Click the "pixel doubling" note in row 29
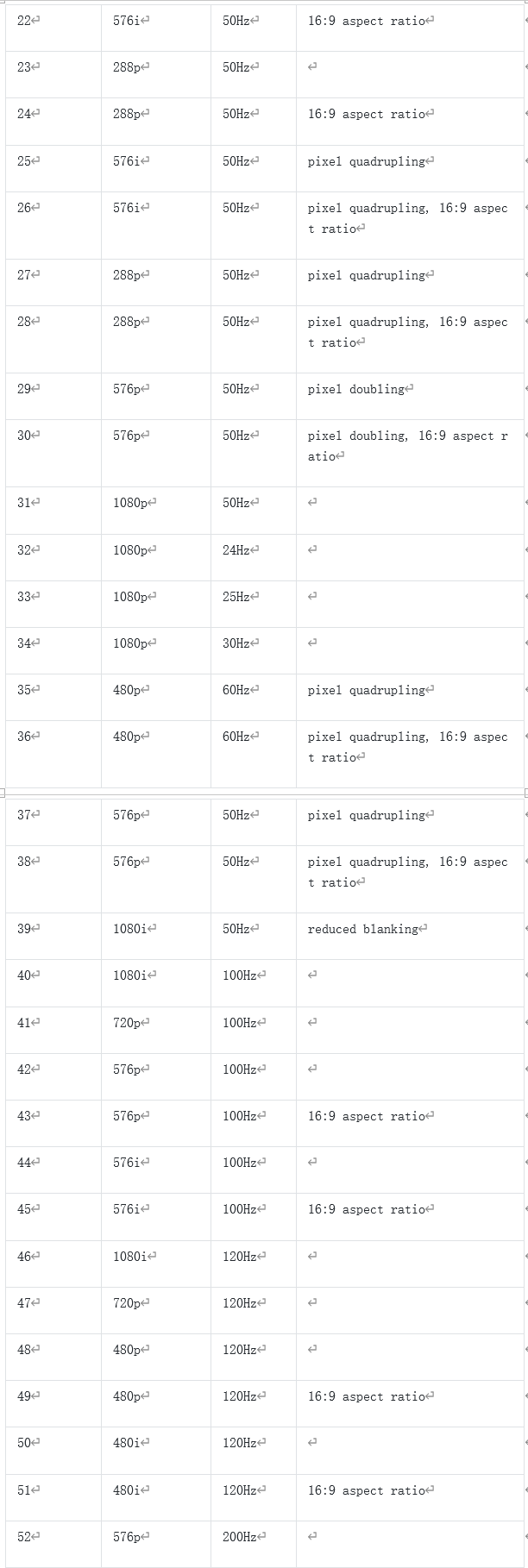528x1568 pixels. [x=355, y=389]
